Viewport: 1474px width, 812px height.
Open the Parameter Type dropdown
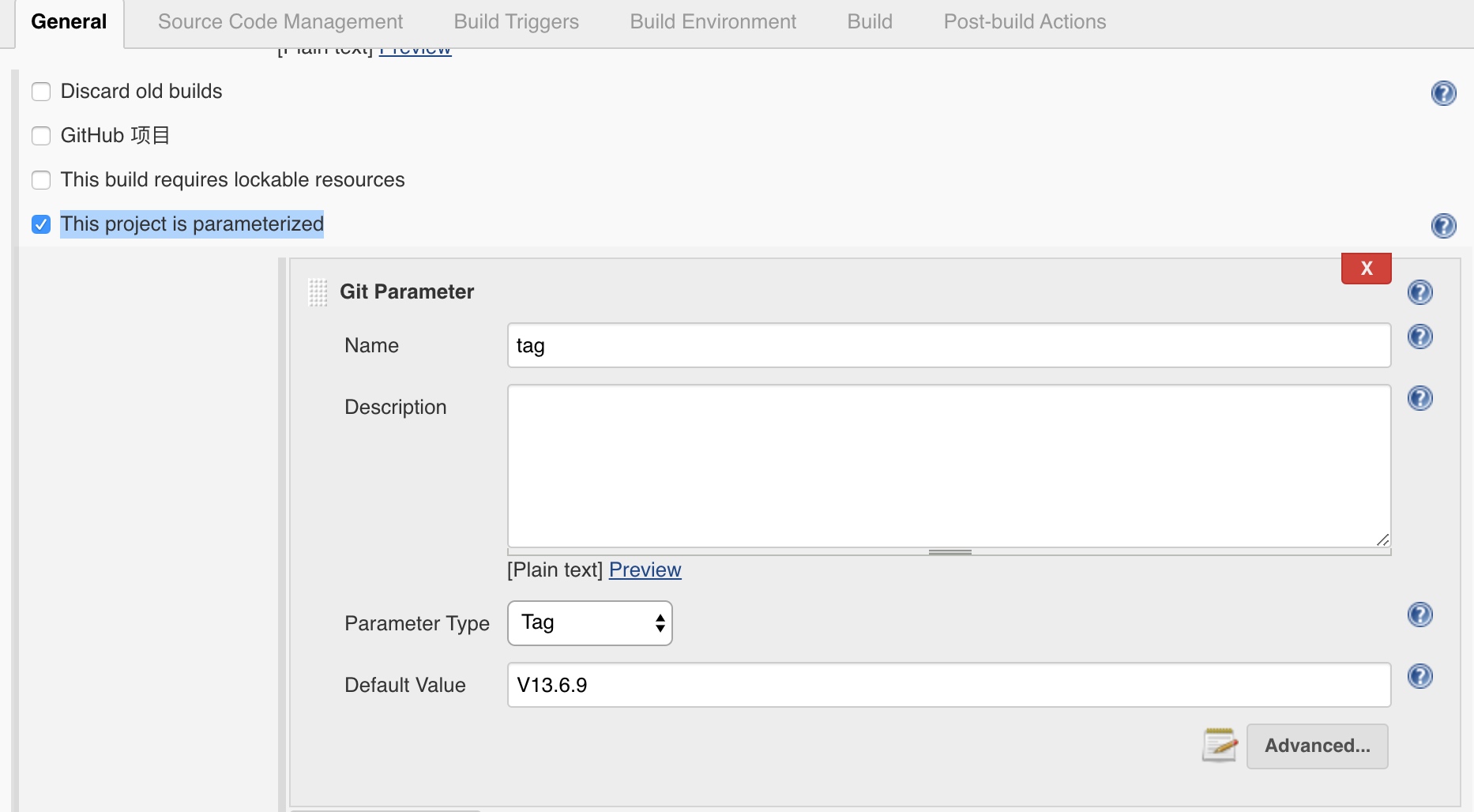coord(589,623)
